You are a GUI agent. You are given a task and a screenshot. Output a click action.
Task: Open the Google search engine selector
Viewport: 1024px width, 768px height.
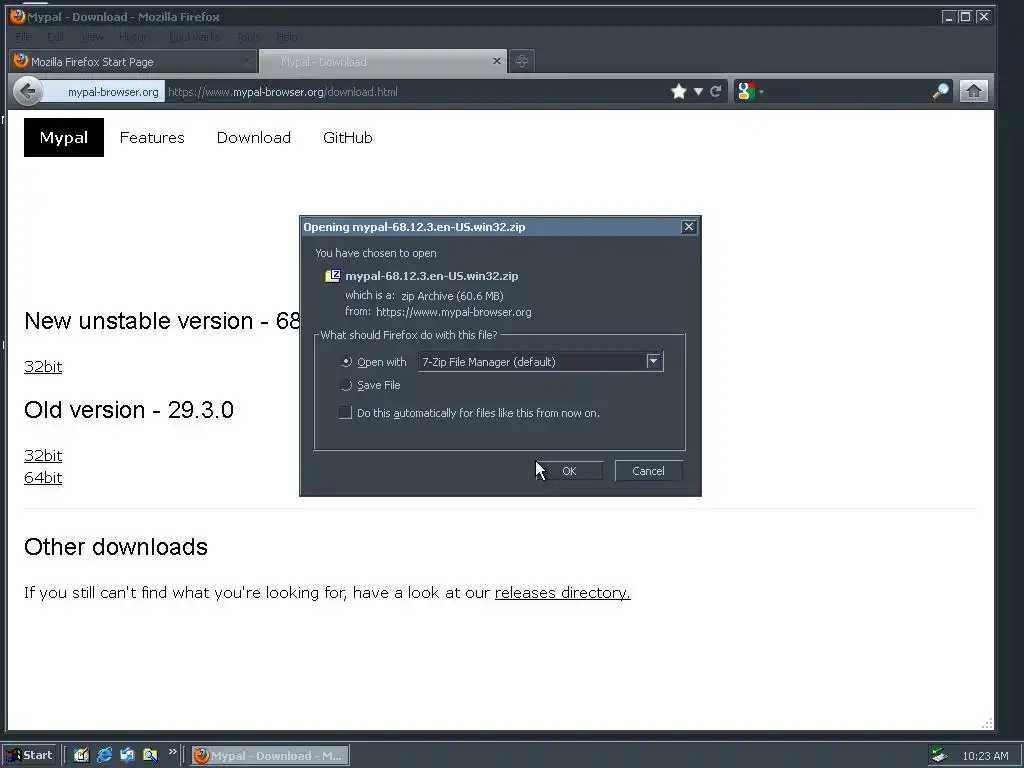[749, 91]
